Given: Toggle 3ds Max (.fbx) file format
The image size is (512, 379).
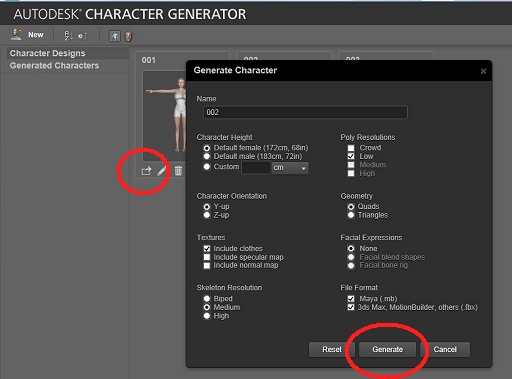Looking at the screenshot, I should 351,307.
